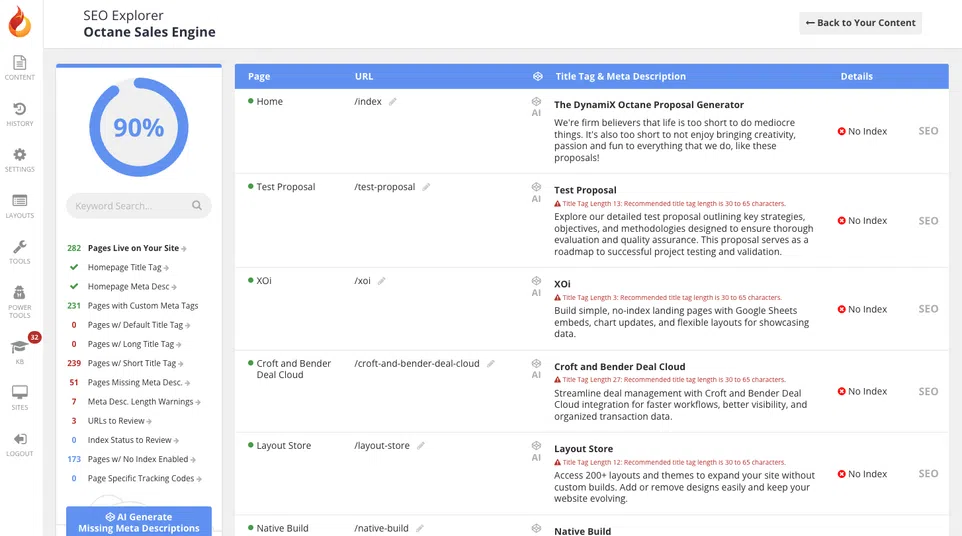
Task: Click AI icon for Home row
Action: 536,107
